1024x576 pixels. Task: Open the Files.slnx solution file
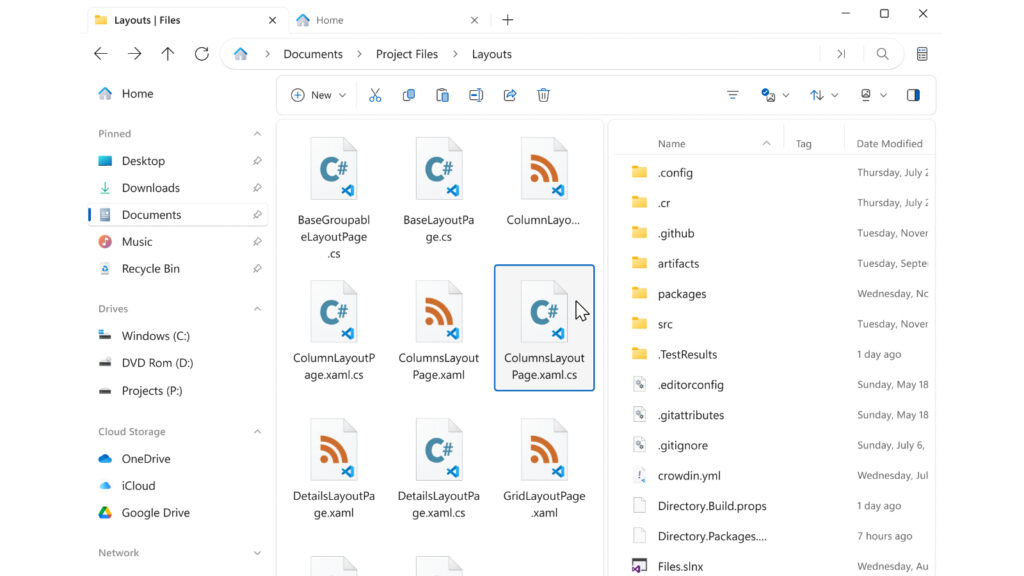pos(775,566)
